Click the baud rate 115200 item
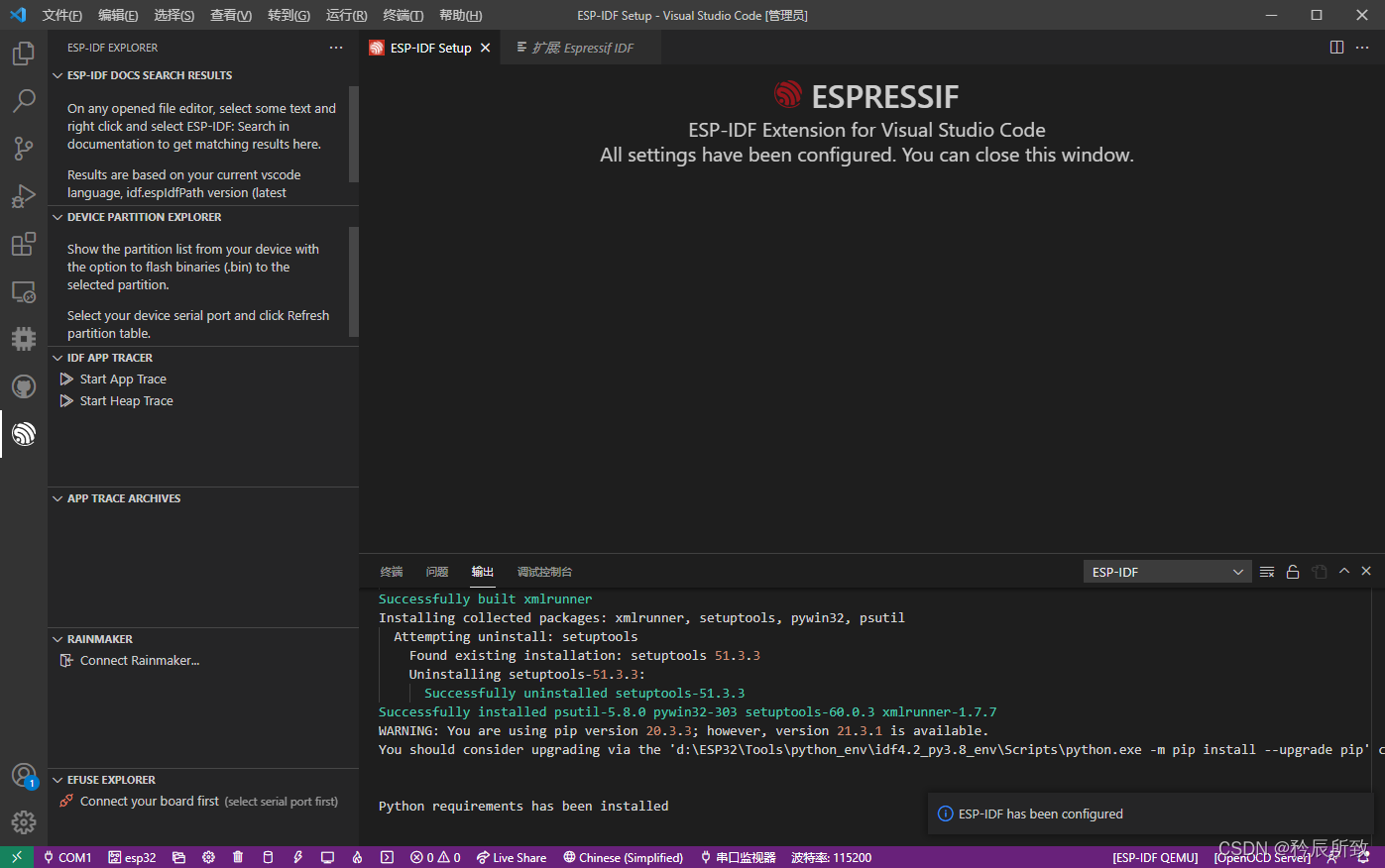The width and height of the screenshot is (1385, 868). [x=832, y=857]
